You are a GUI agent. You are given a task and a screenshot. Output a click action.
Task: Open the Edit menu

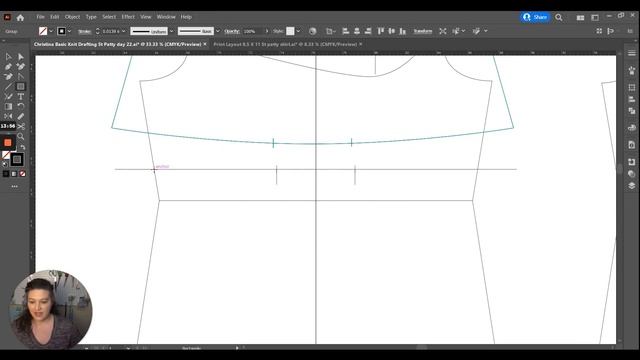55,17
